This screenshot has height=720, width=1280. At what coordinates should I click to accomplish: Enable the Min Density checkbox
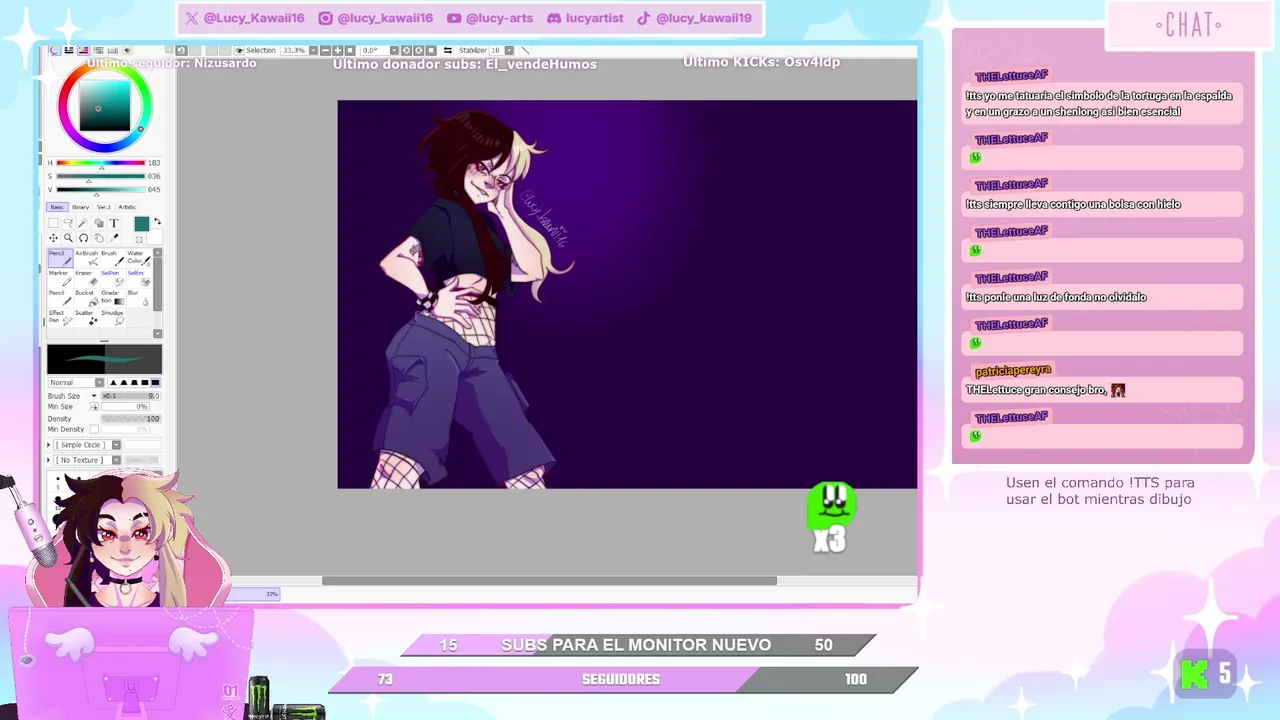coord(94,429)
